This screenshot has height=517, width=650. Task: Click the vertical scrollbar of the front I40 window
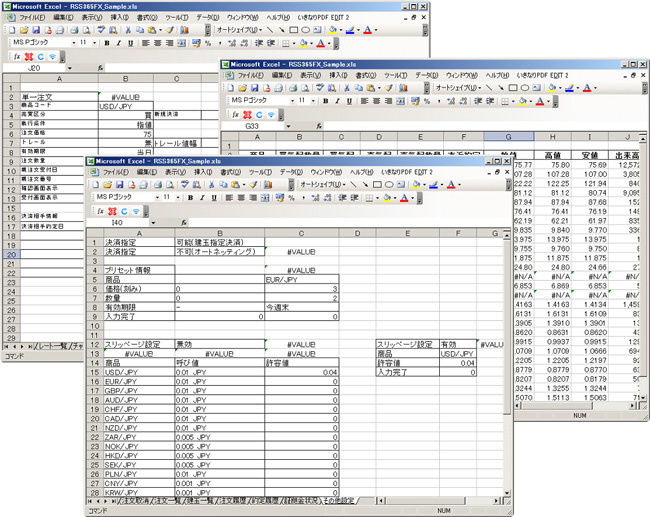pos(507,363)
